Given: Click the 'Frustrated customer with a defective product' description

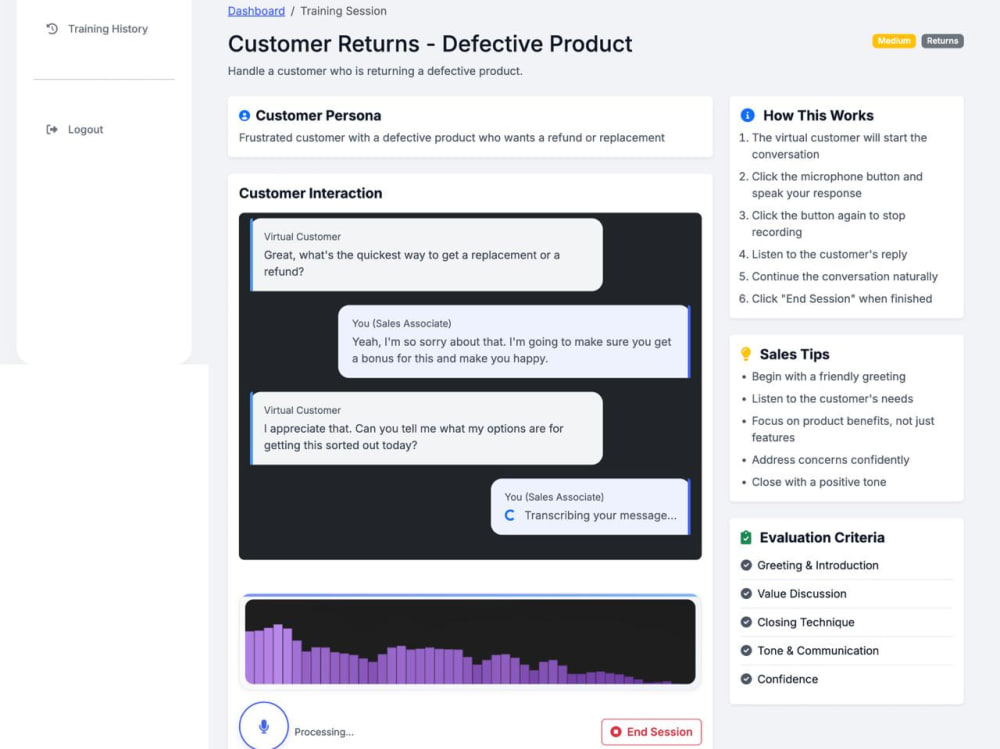Looking at the screenshot, I should pos(452,138).
